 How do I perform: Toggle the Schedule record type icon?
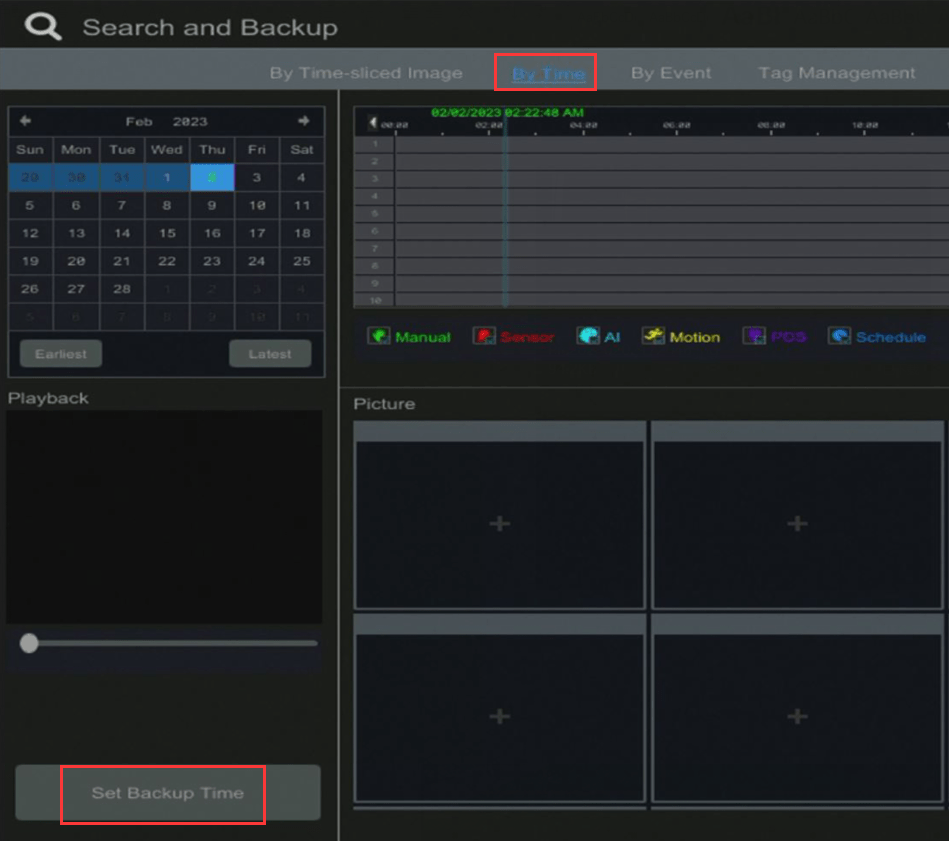pyautogui.click(x=839, y=336)
